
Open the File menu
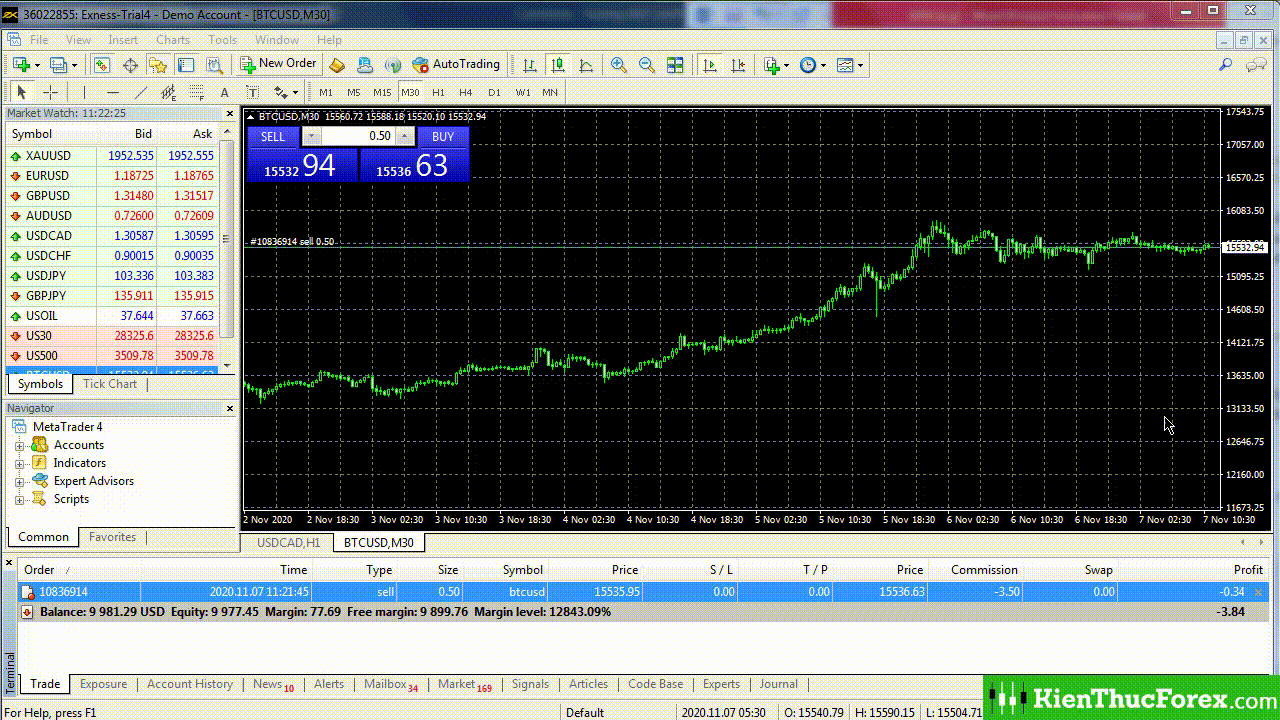pyautogui.click(x=39, y=40)
